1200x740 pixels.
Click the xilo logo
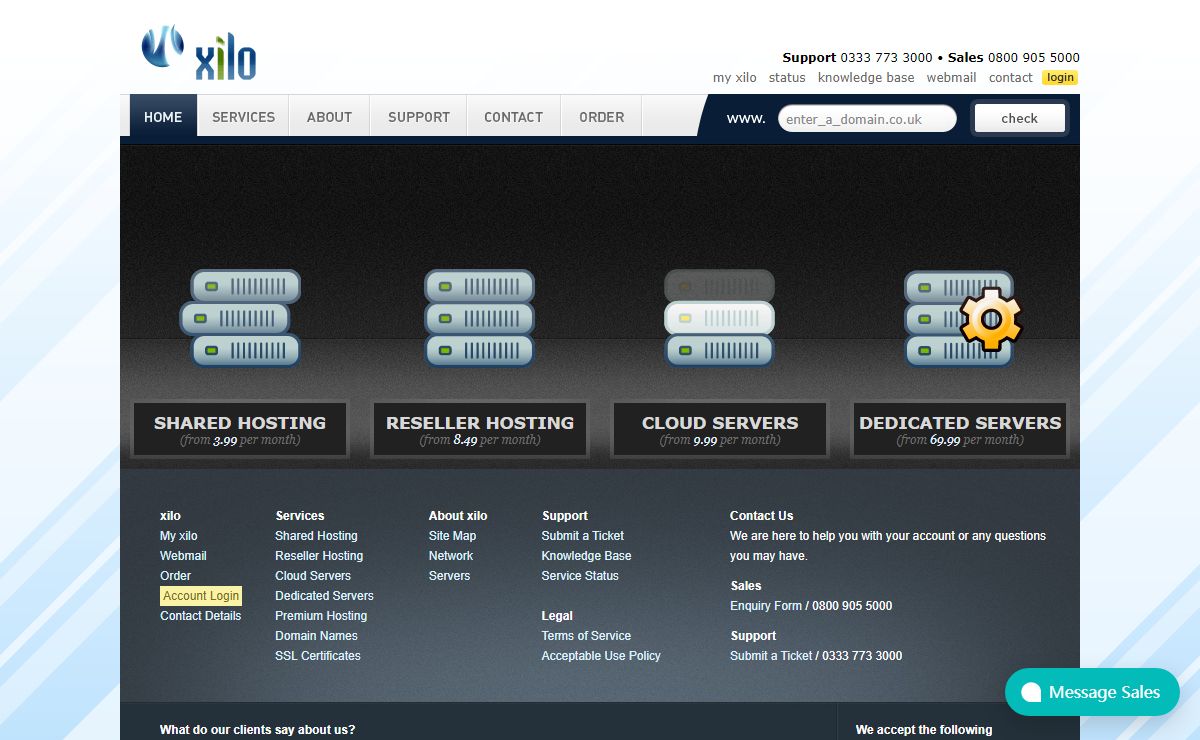click(199, 53)
